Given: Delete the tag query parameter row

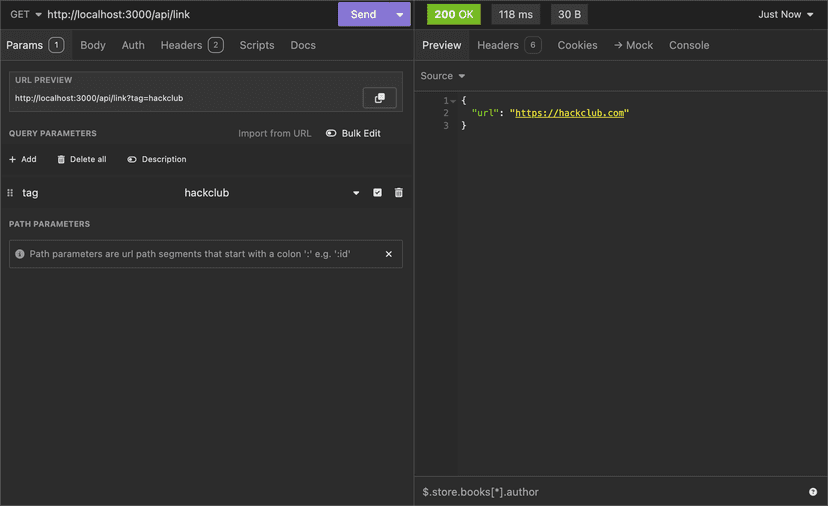Looking at the screenshot, I should [399, 193].
